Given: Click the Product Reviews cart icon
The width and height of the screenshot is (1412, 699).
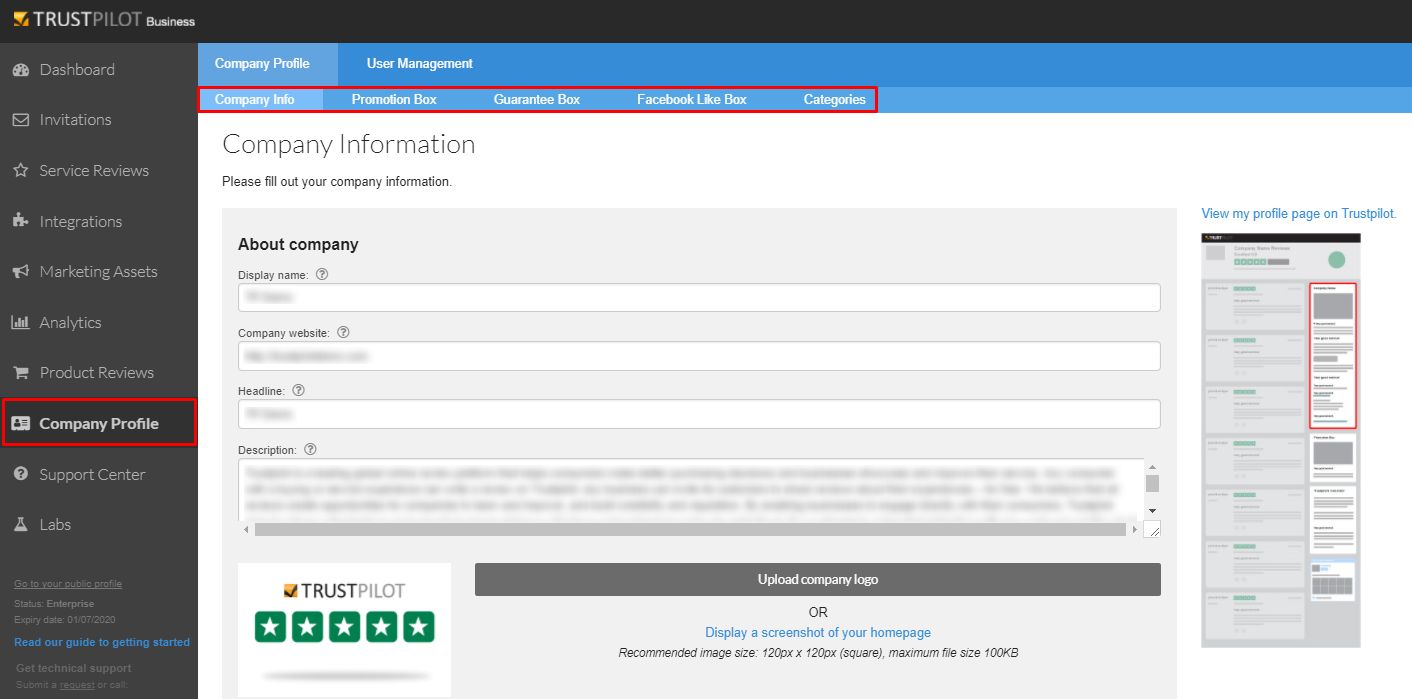Looking at the screenshot, I should tap(21, 373).
